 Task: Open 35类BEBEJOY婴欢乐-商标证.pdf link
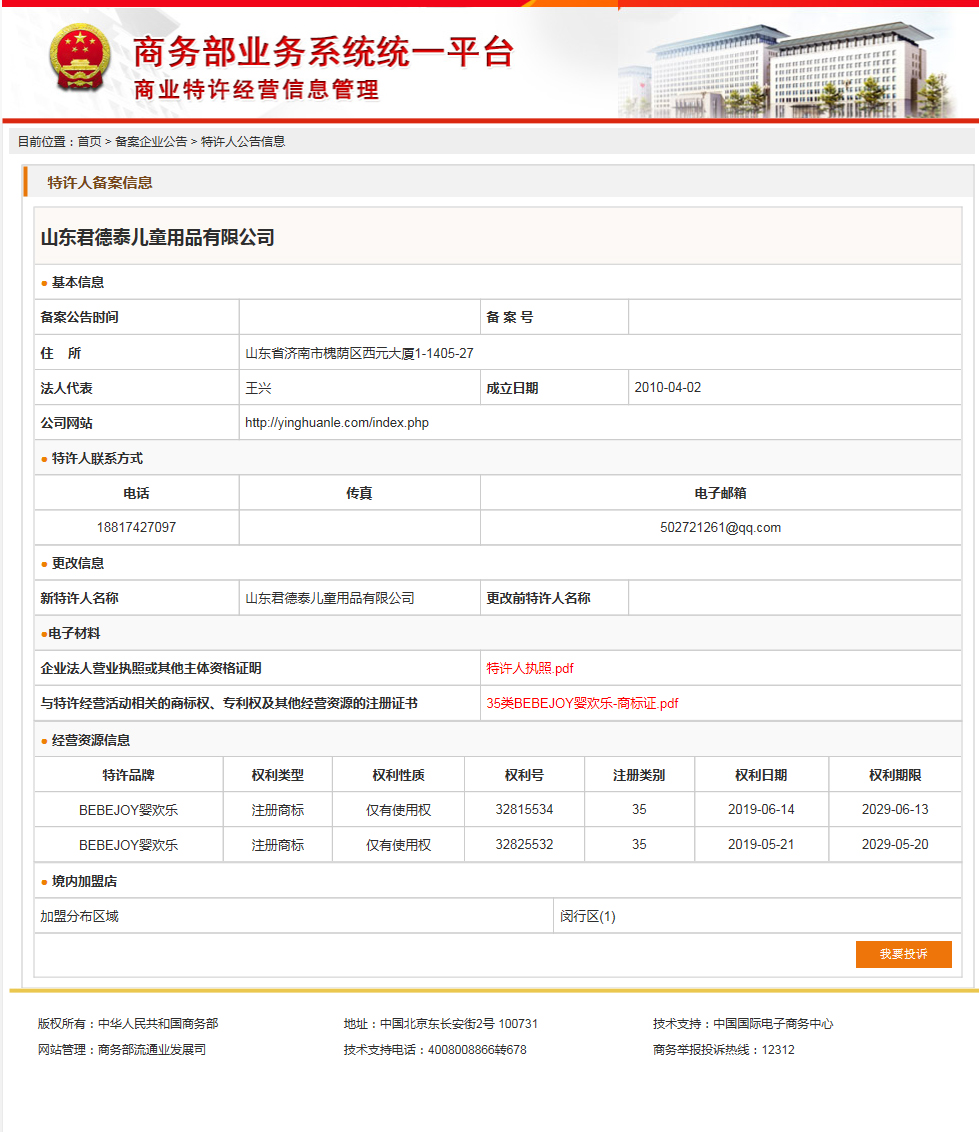click(582, 703)
